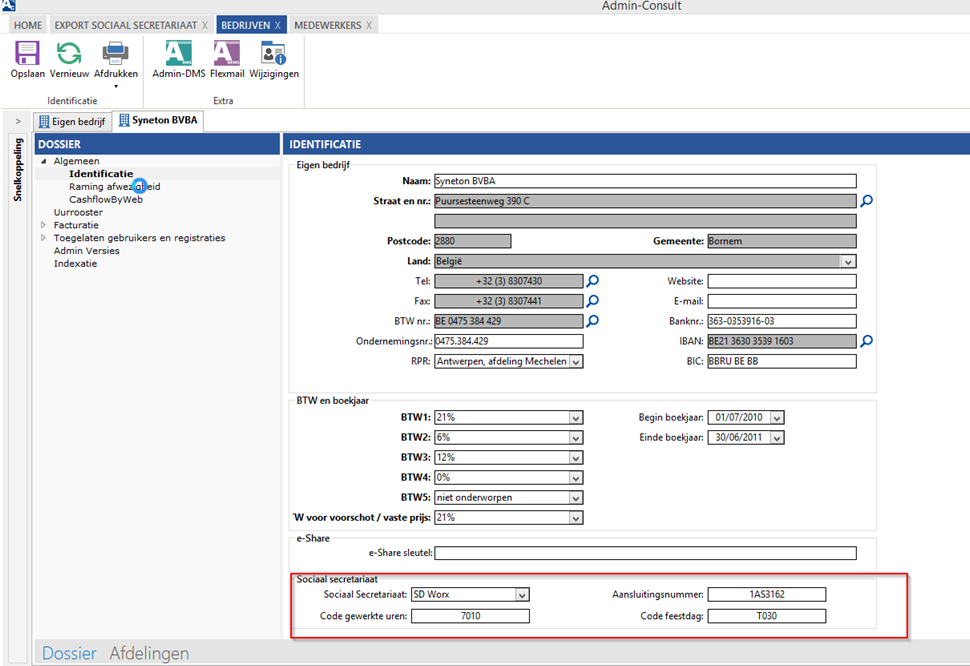Click the Afdelingen link at bottom
970x666 pixels.
tap(149, 653)
